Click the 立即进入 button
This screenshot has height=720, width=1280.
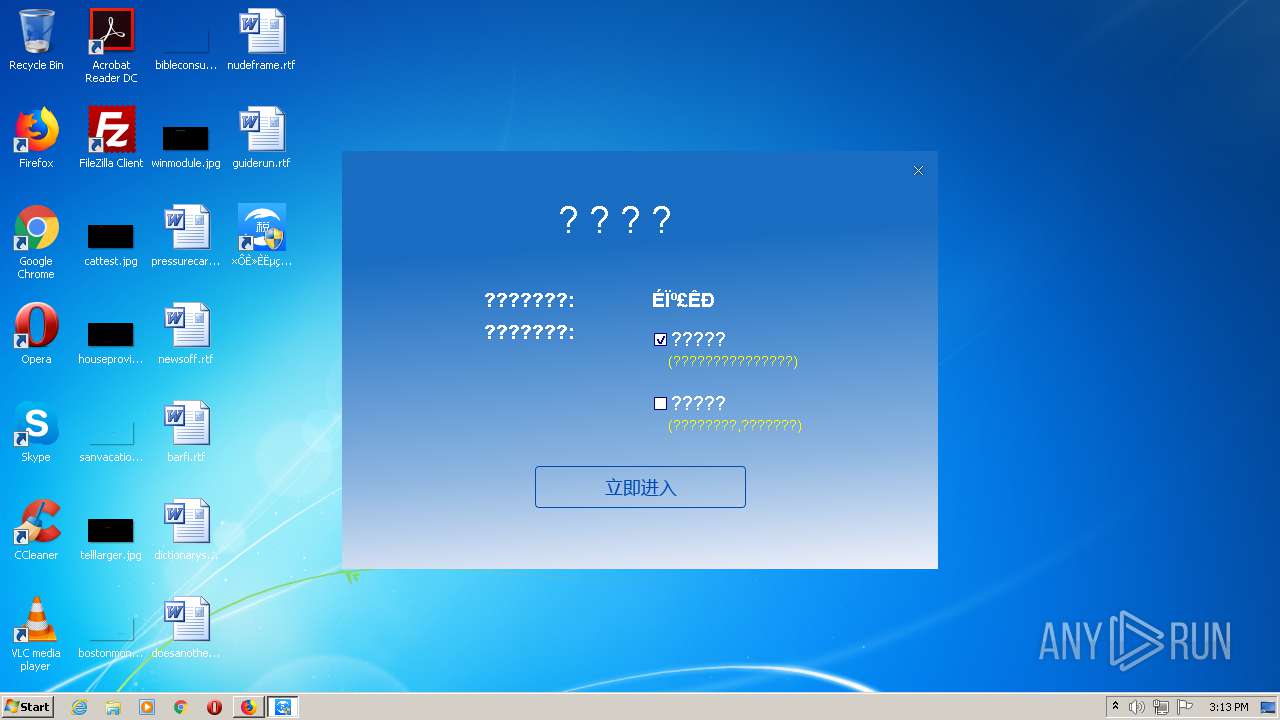[x=640, y=487]
